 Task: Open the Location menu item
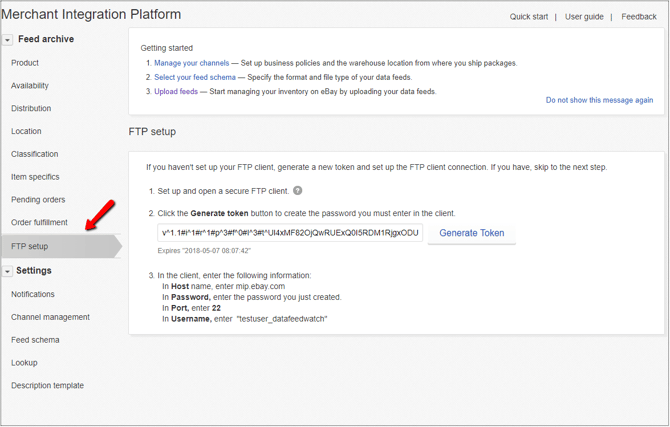(26, 131)
